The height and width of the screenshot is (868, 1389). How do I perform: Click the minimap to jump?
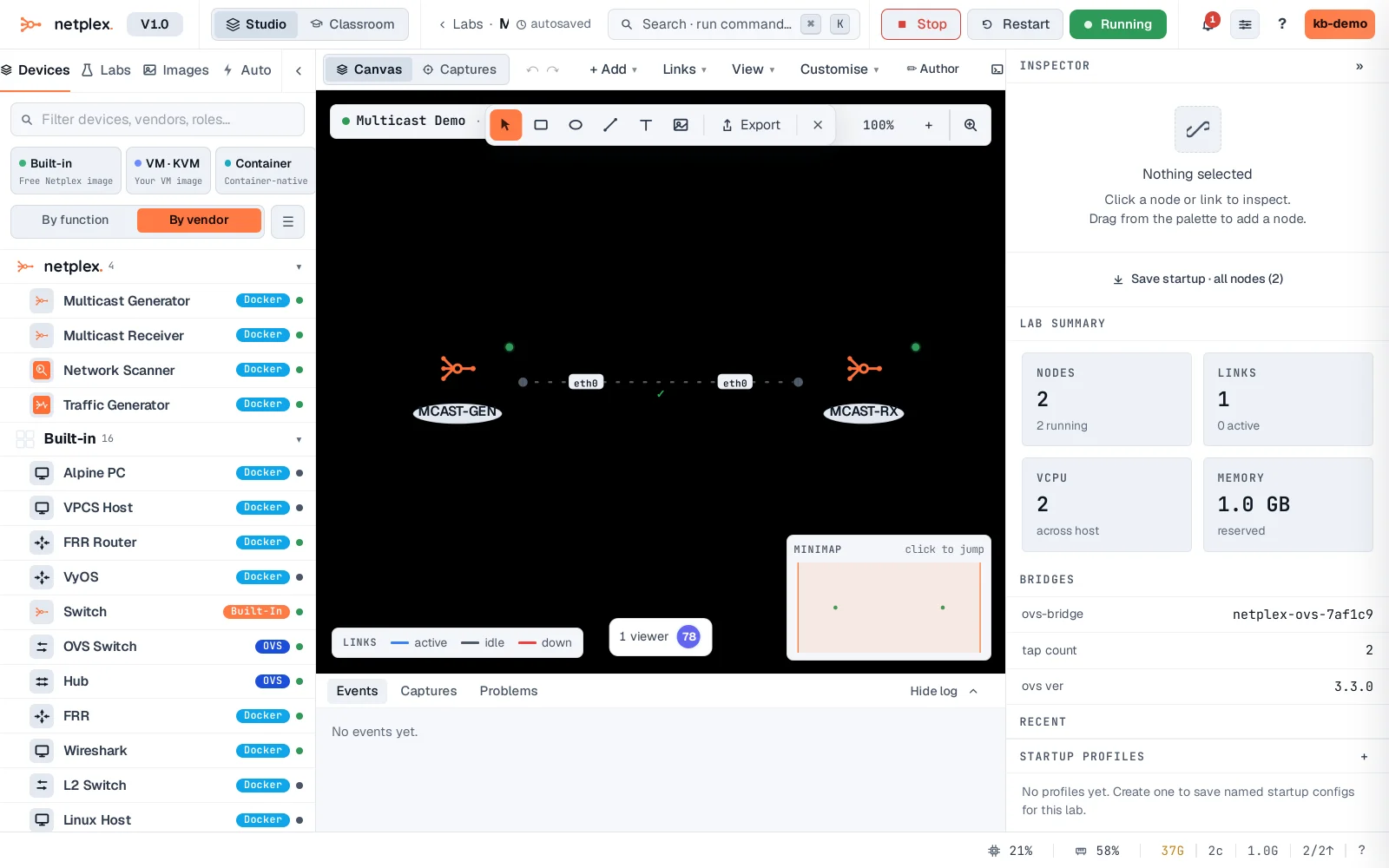pyautogui.click(x=889, y=608)
